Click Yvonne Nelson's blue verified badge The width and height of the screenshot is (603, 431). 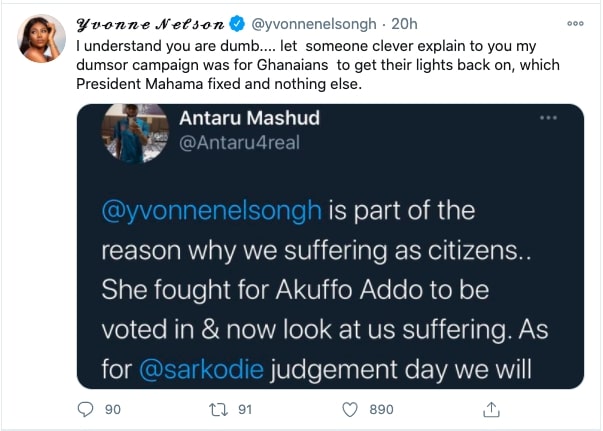coord(237,24)
